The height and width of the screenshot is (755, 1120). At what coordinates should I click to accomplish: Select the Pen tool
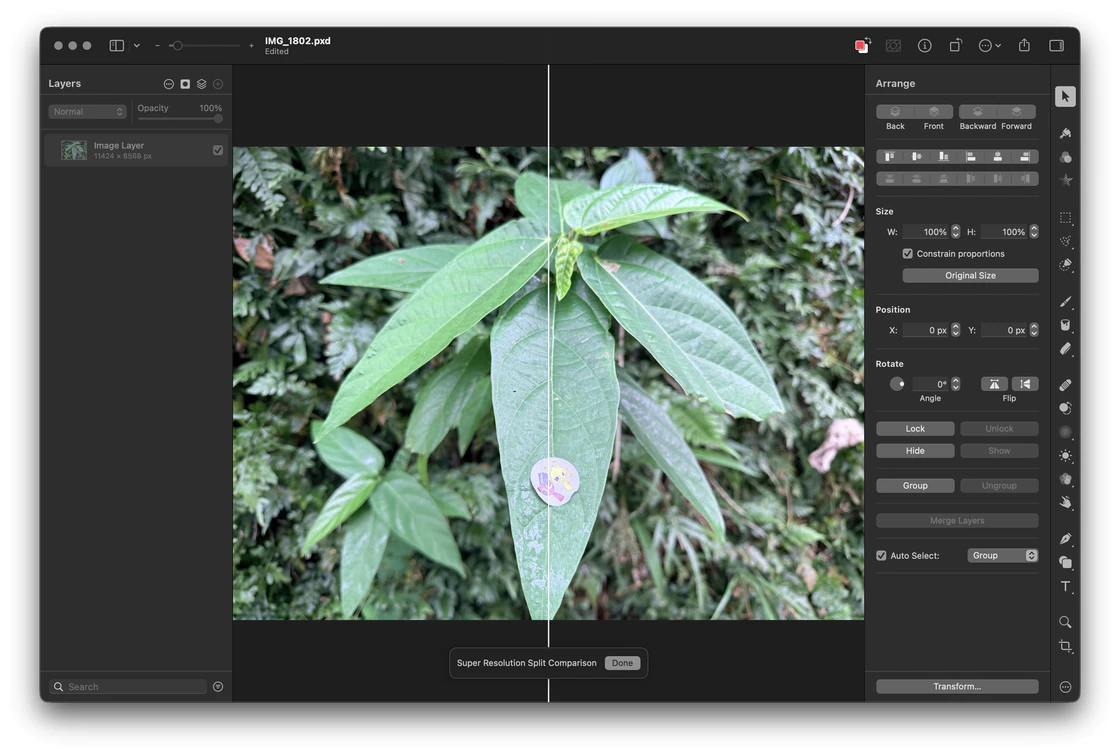(x=1065, y=538)
